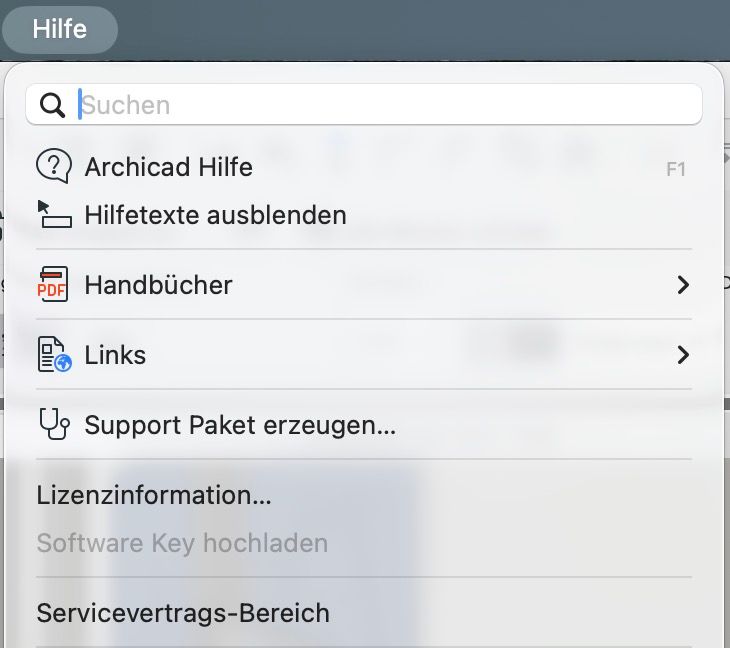Image resolution: width=730 pixels, height=648 pixels.
Task: Expand the Links submenu chevron
Action: (x=683, y=355)
